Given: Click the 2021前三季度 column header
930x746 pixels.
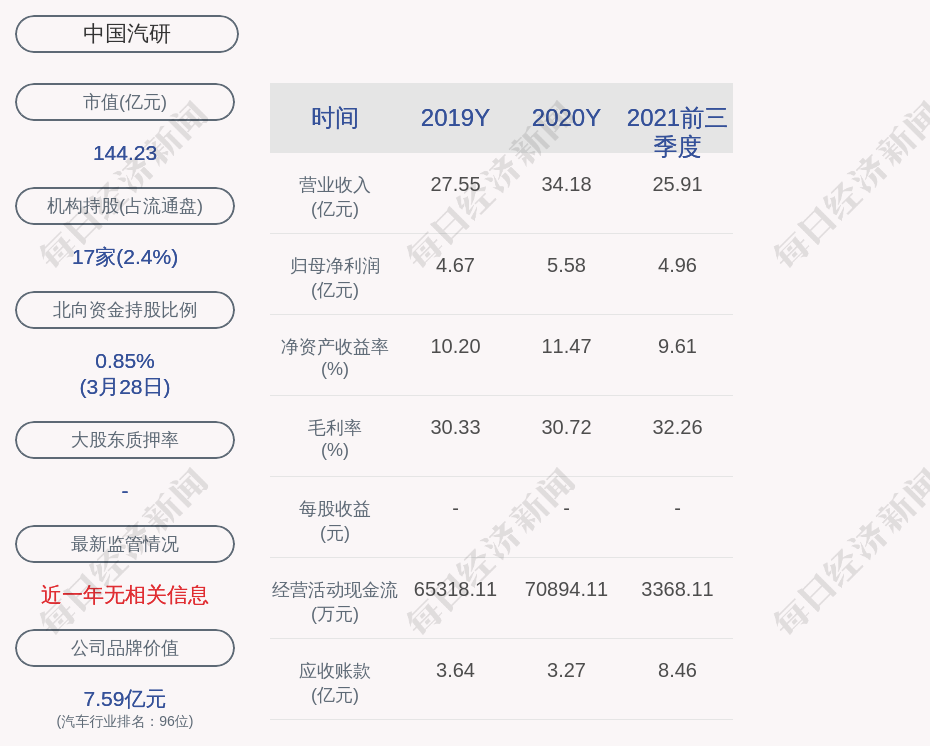Looking at the screenshot, I should coord(677,132).
